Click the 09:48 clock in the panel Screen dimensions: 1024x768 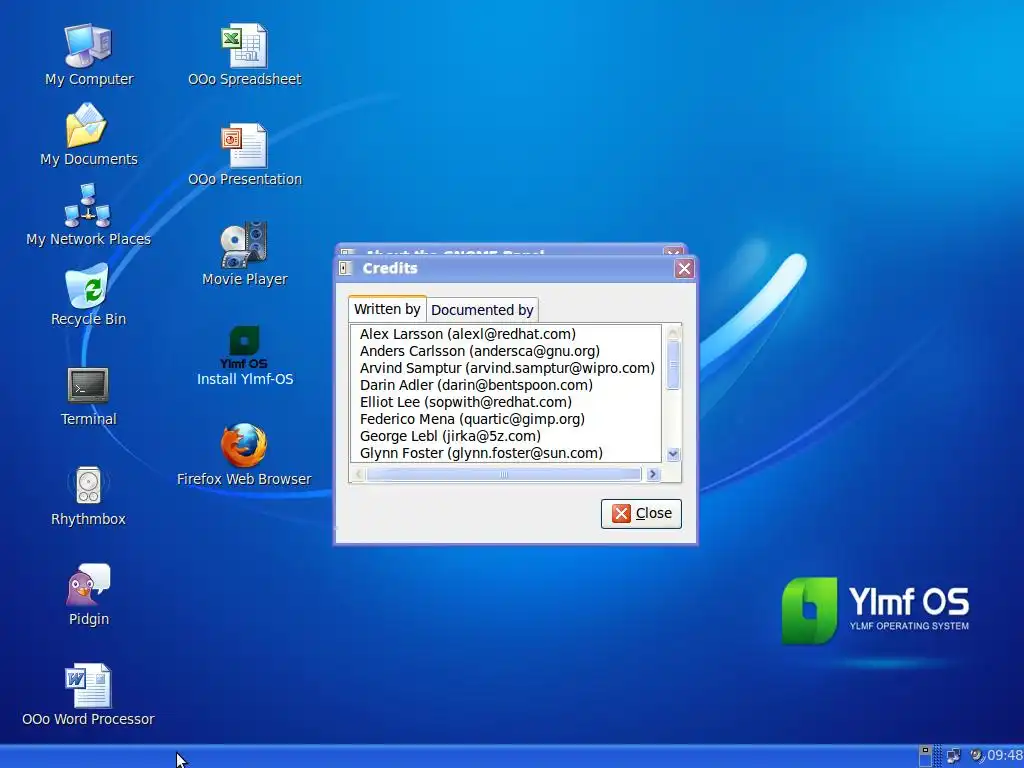(x=1005, y=756)
